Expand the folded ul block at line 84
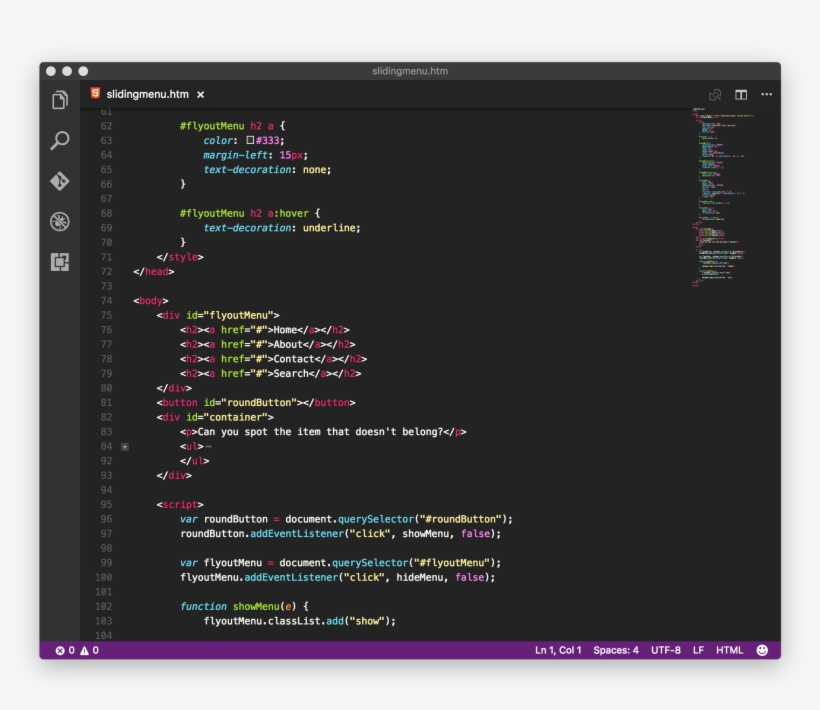 [x=124, y=445]
